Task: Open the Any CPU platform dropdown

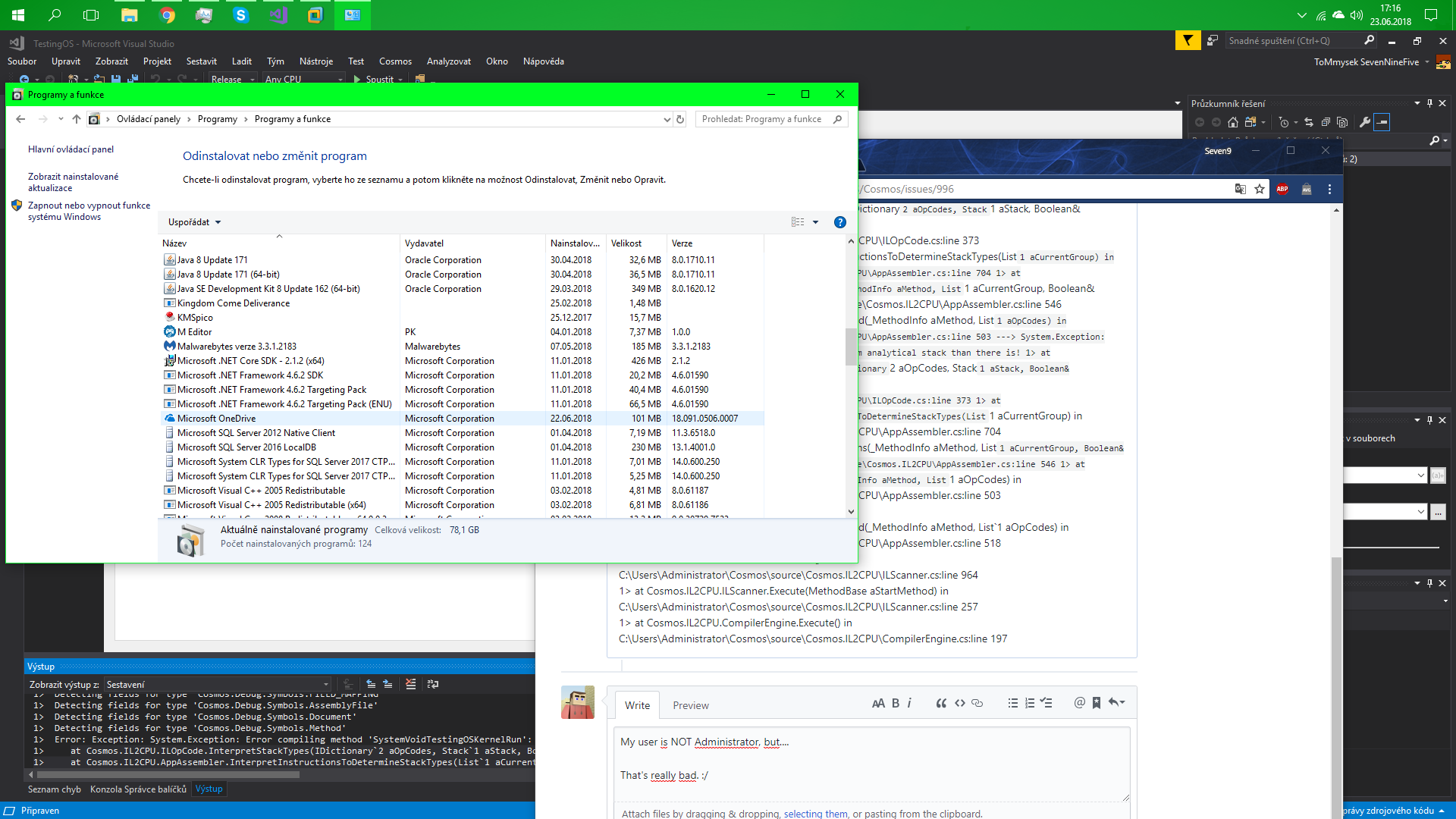Action: [303, 79]
